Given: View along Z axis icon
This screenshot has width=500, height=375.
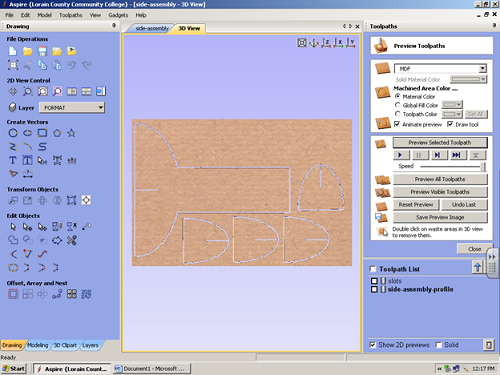Looking at the screenshot, I should [326, 43].
